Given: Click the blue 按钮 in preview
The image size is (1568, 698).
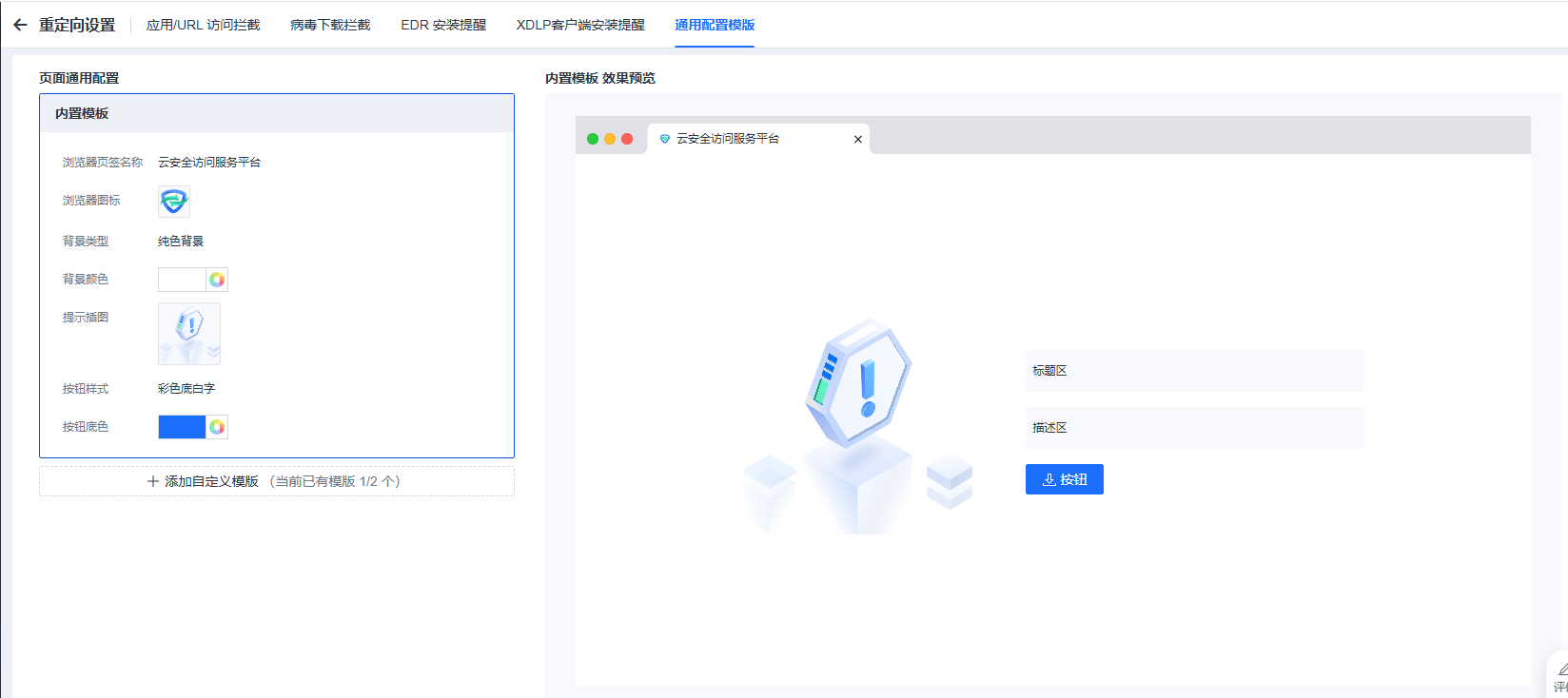Looking at the screenshot, I should pos(1064,479).
